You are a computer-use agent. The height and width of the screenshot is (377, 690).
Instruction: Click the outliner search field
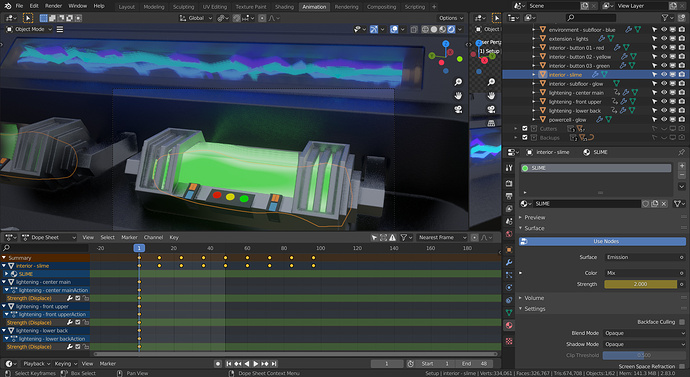(591, 18)
